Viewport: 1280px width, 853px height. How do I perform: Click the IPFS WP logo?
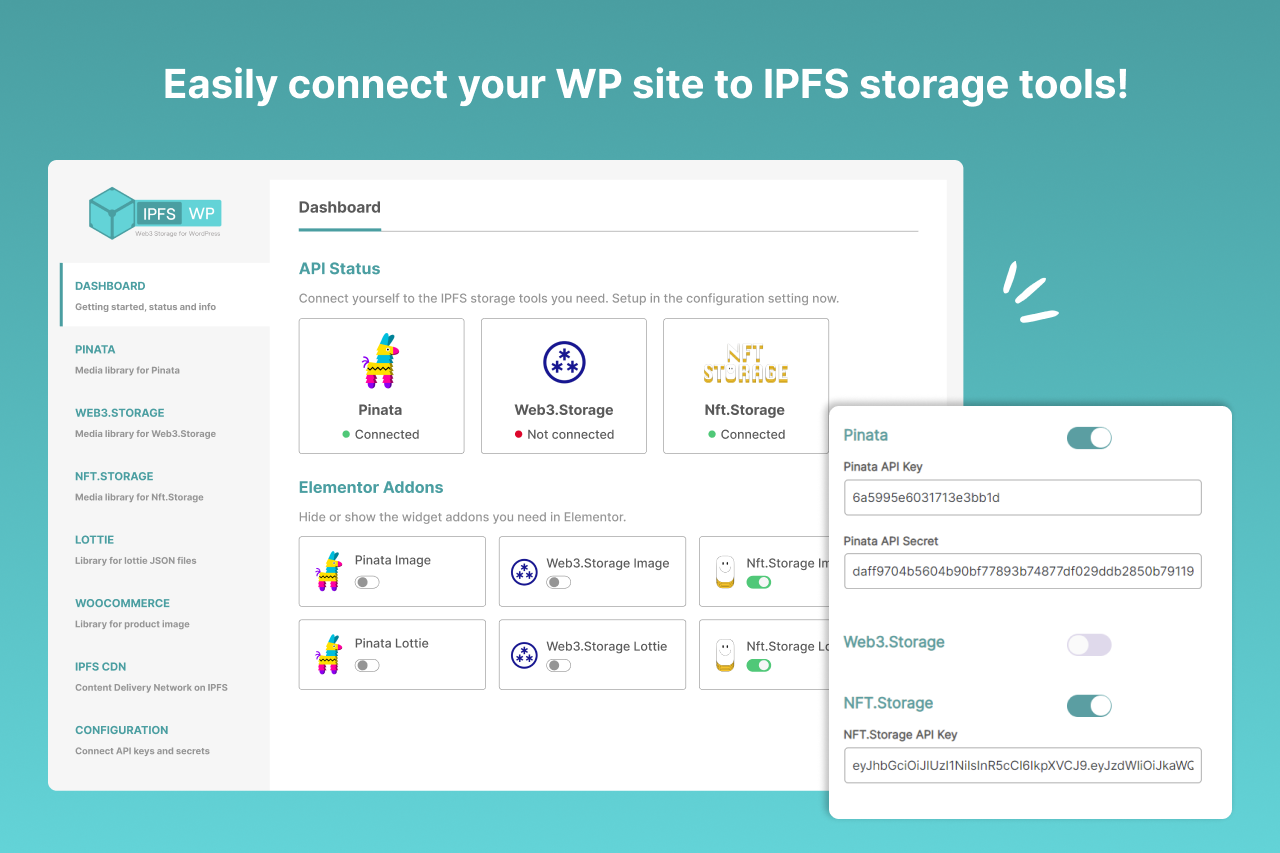point(155,213)
